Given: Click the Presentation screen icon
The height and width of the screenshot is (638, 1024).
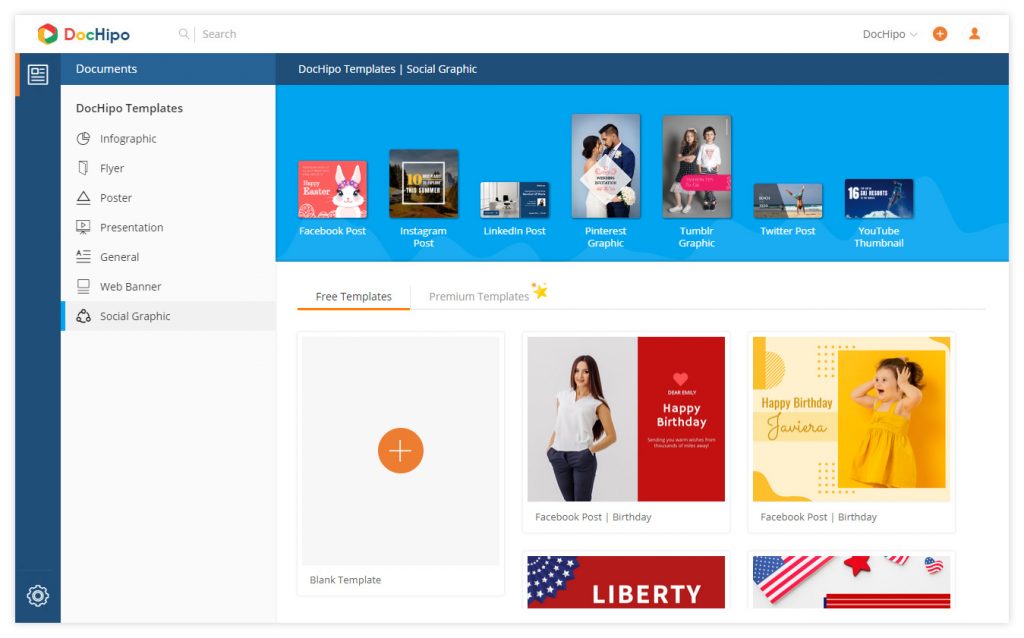Looking at the screenshot, I should pos(83,227).
